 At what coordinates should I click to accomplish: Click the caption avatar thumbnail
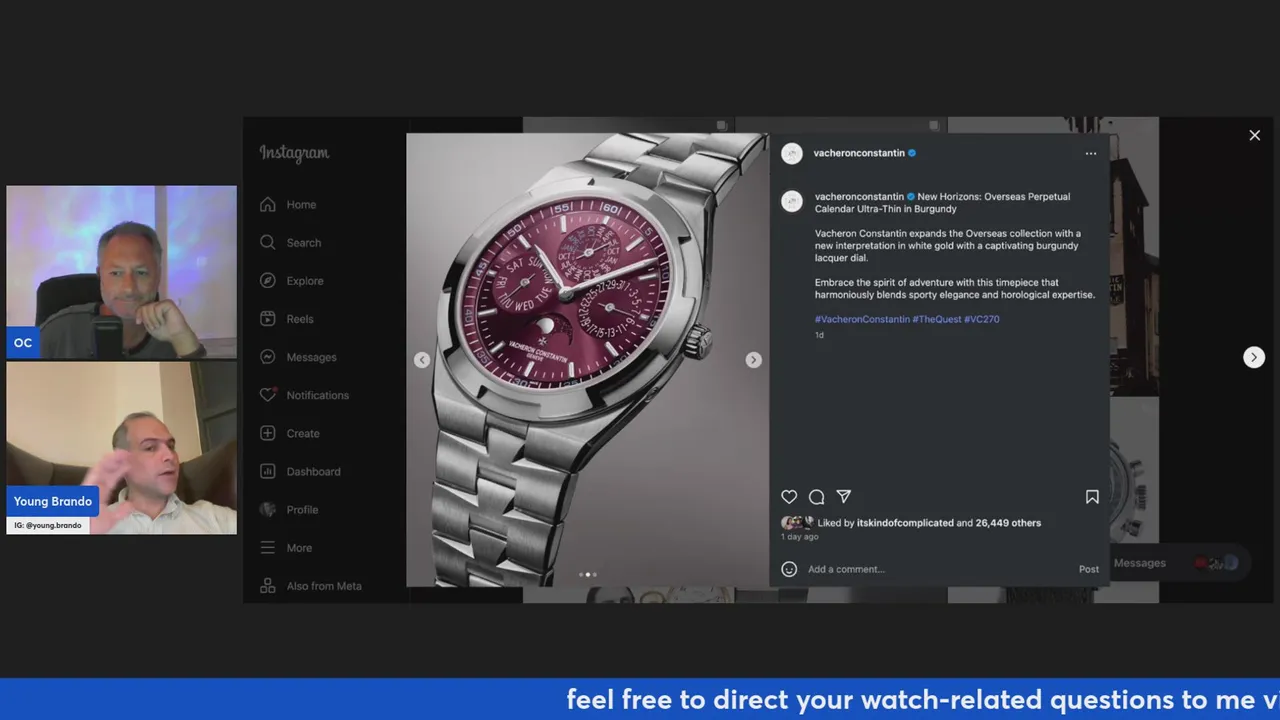(792, 201)
